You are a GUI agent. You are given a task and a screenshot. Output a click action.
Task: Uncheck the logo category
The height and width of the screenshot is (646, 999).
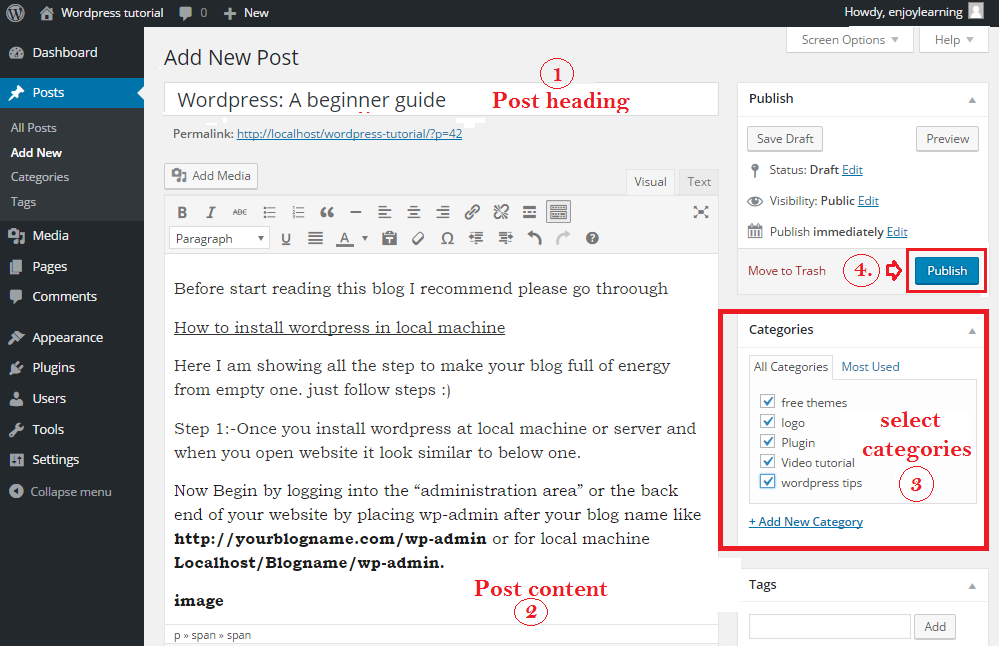point(768,421)
